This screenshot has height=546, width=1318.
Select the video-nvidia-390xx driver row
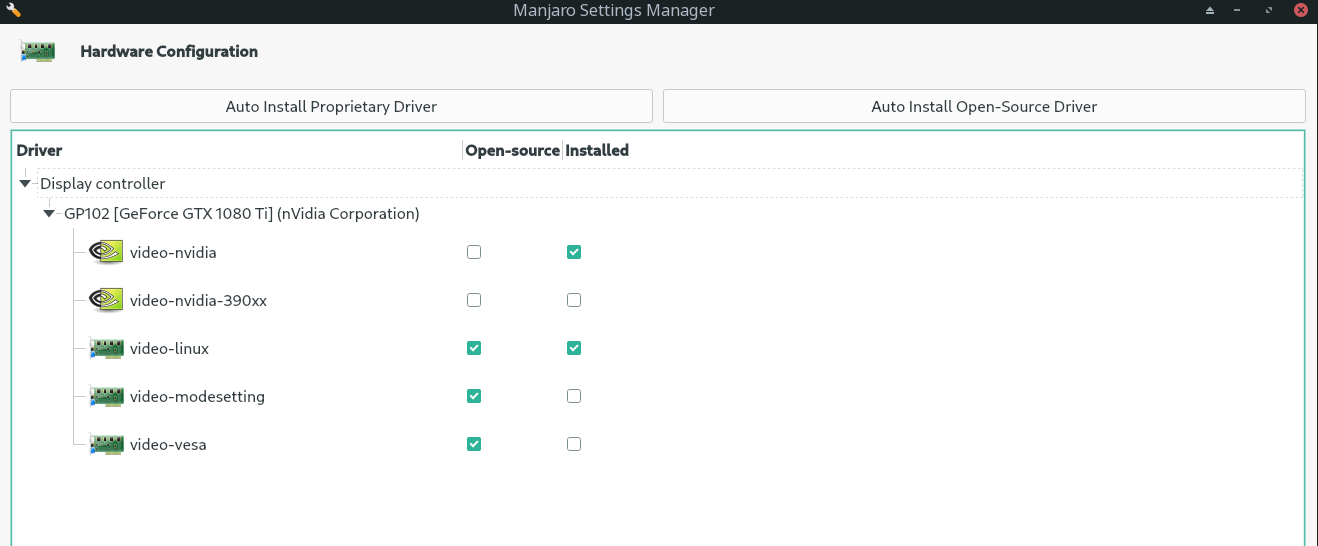tap(198, 300)
